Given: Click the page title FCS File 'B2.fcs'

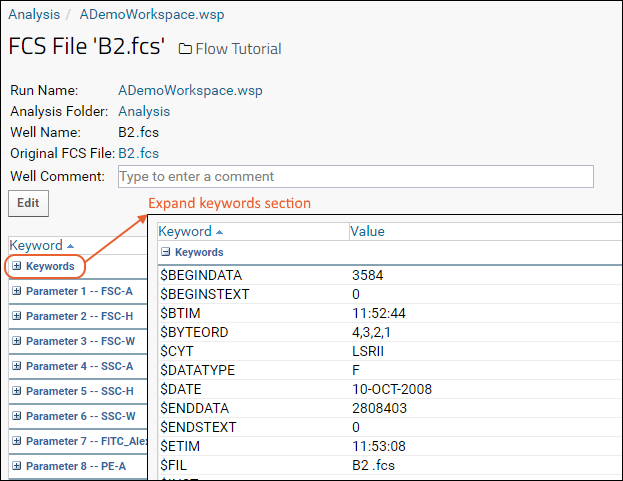Looking at the screenshot, I should [x=87, y=46].
